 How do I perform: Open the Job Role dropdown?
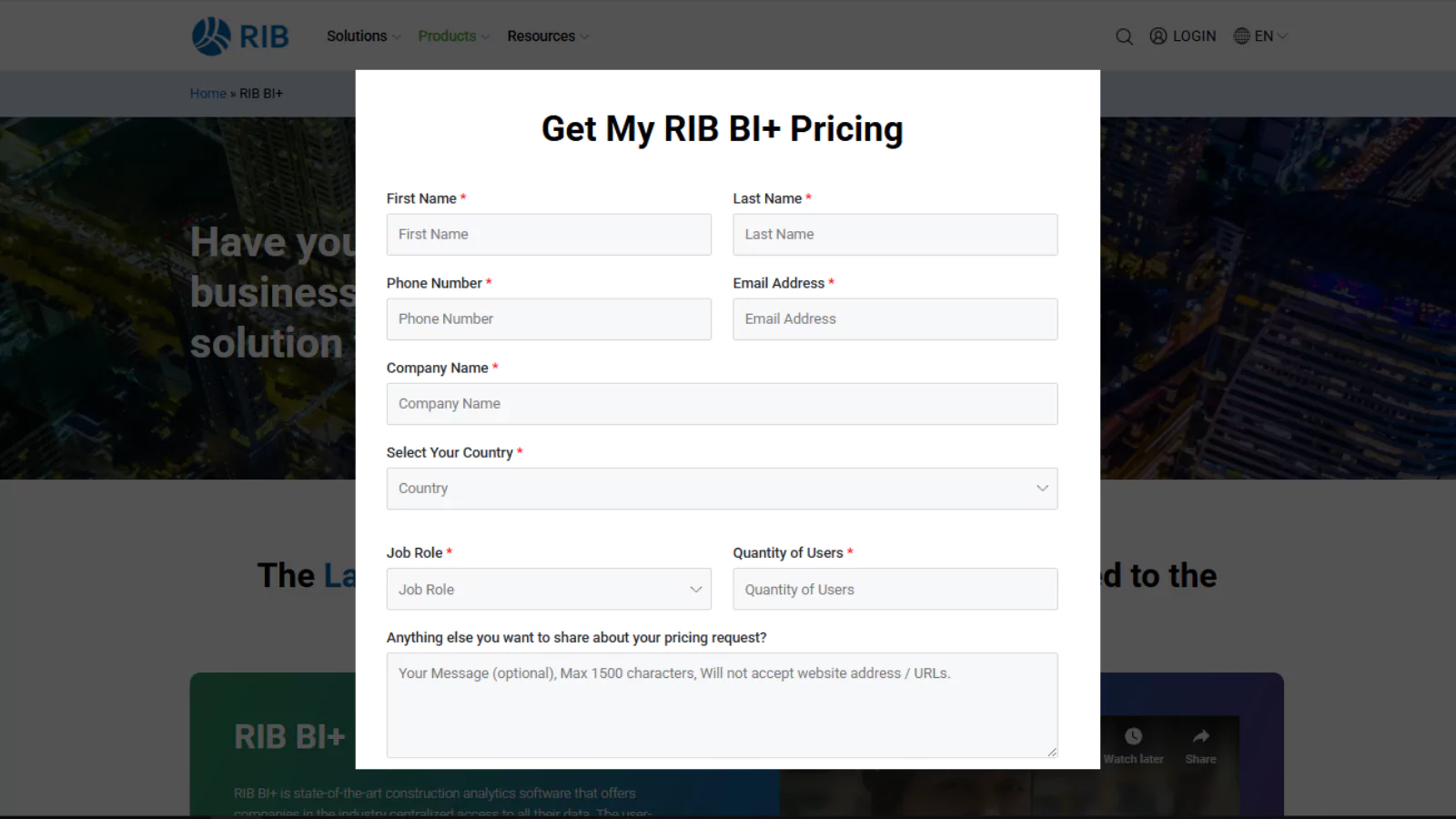point(549,589)
